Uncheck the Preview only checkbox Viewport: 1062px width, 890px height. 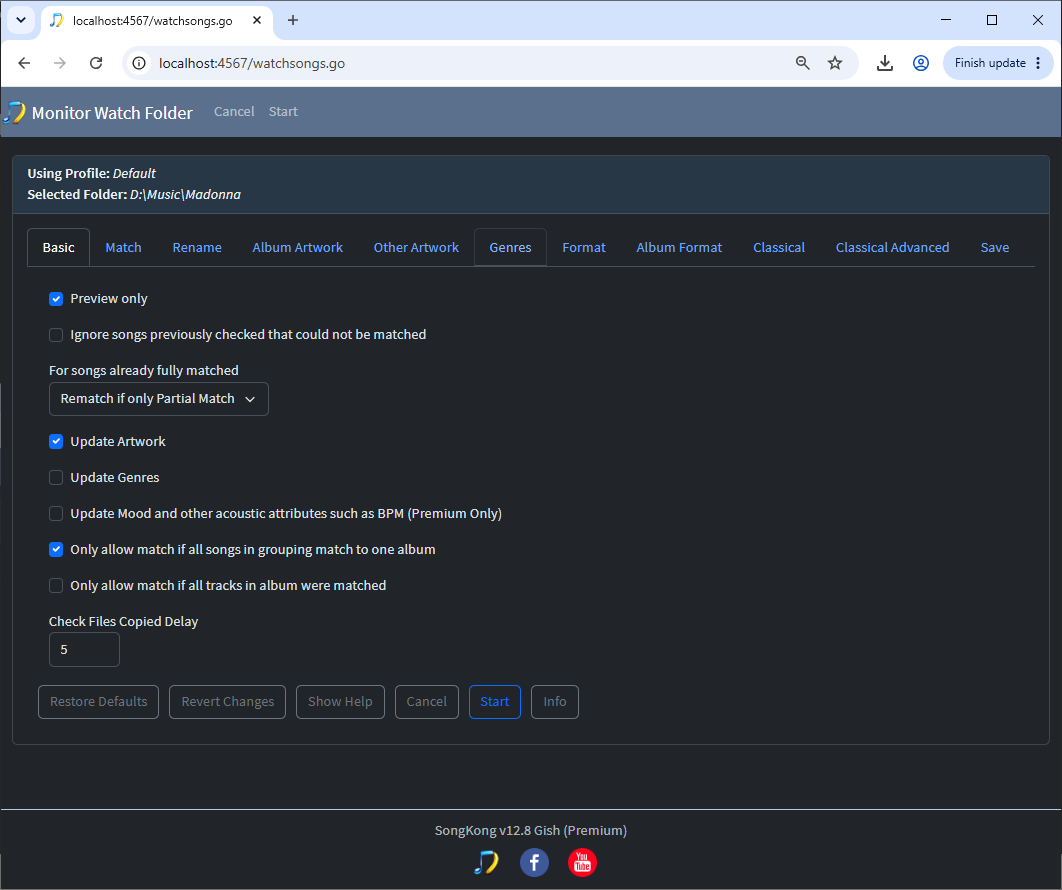click(x=56, y=299)
